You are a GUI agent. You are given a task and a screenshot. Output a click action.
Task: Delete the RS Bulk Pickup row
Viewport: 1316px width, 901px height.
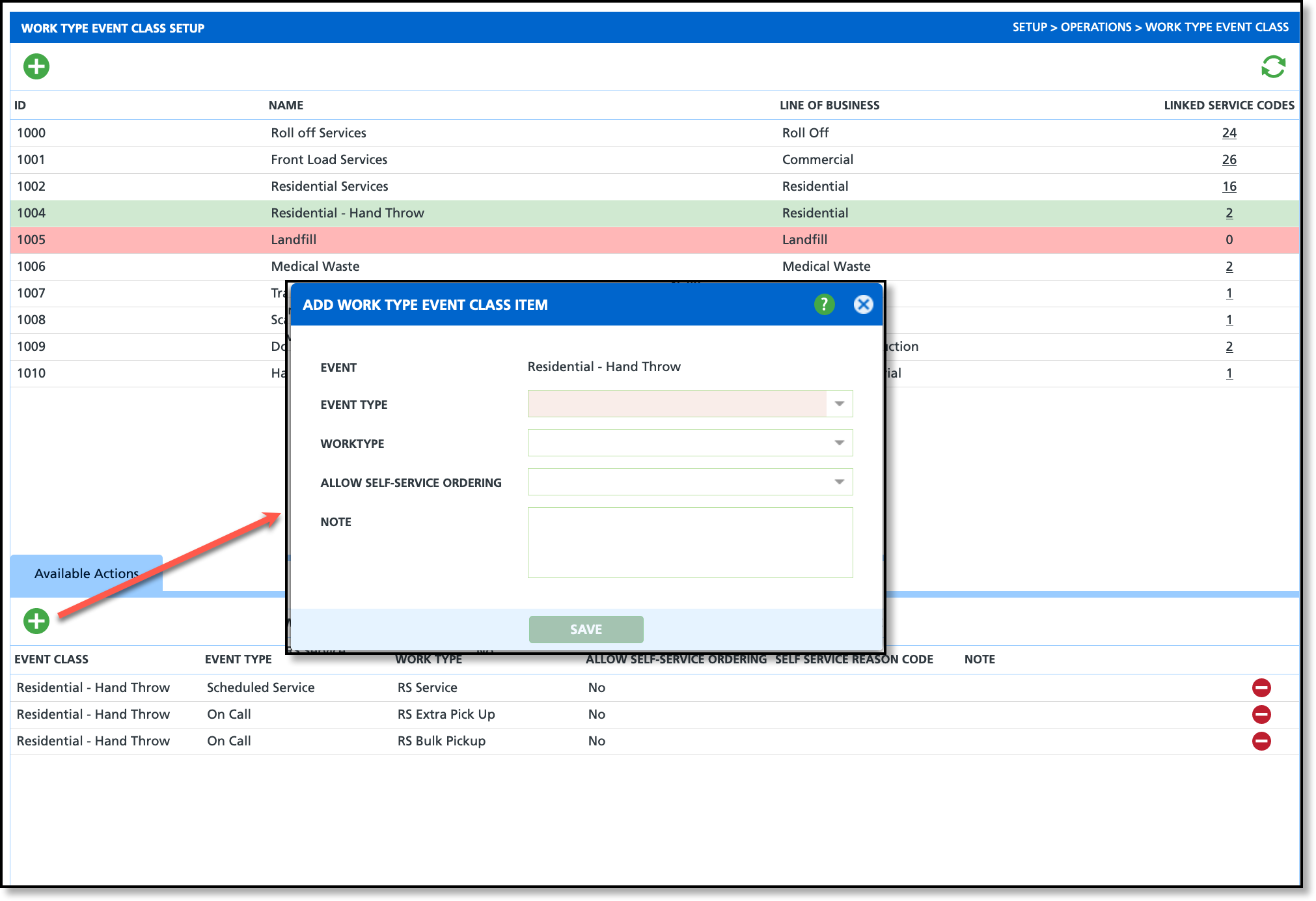[1261, 741]
